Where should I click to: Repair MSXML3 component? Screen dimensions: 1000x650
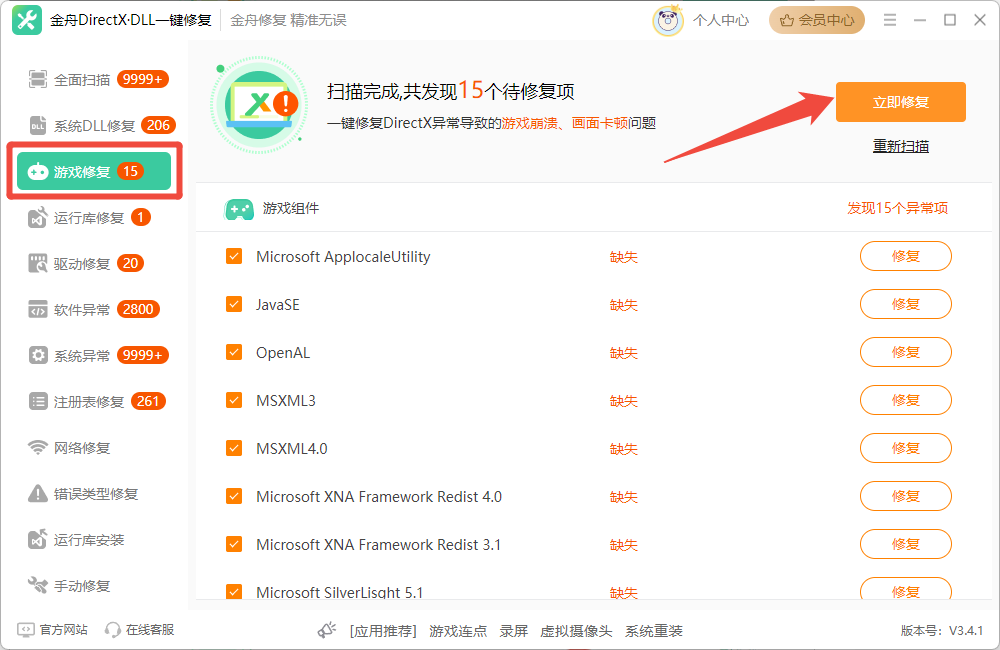tap(906, 400)
